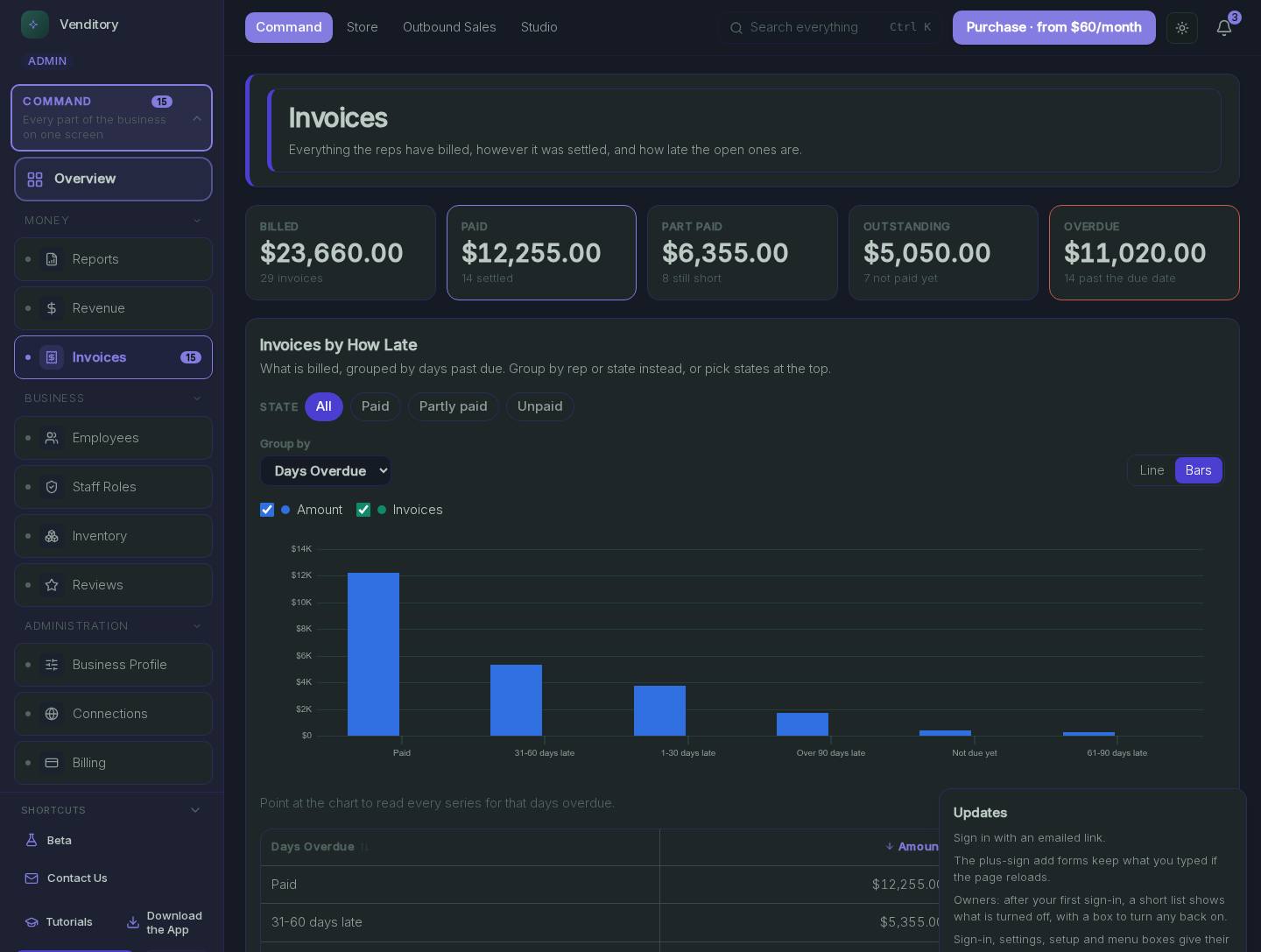Click the Download the App icon
This screenshot has height=952, width=1261.
tap(133, 922)
